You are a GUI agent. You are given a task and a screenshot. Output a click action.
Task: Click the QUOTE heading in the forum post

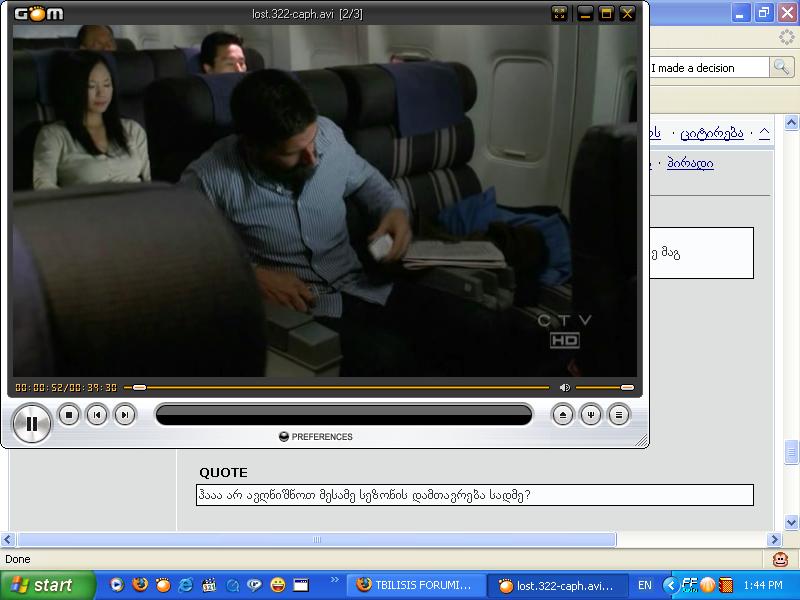pos(223,472)
